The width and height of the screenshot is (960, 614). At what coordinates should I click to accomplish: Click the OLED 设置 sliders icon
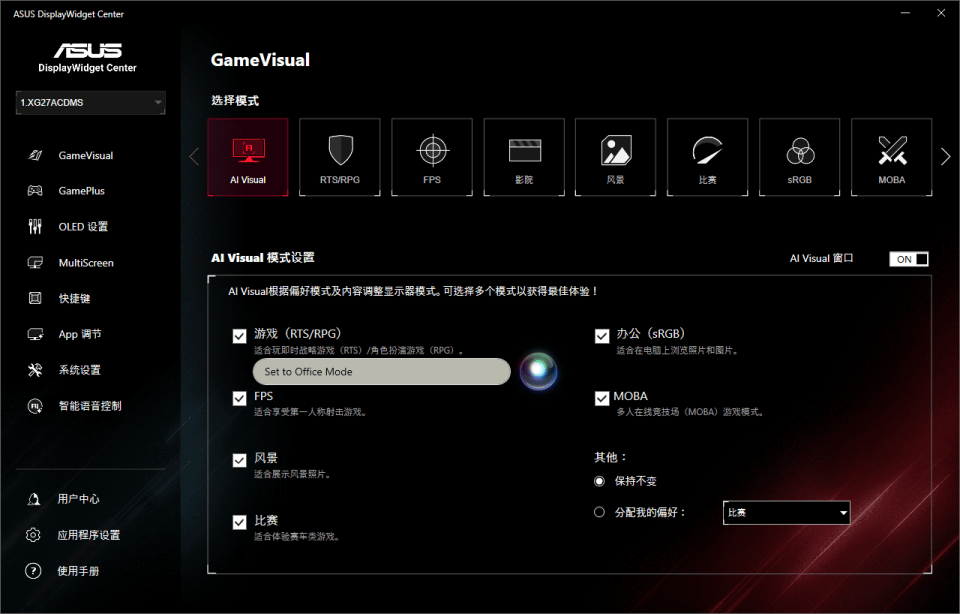click(36, 227)
